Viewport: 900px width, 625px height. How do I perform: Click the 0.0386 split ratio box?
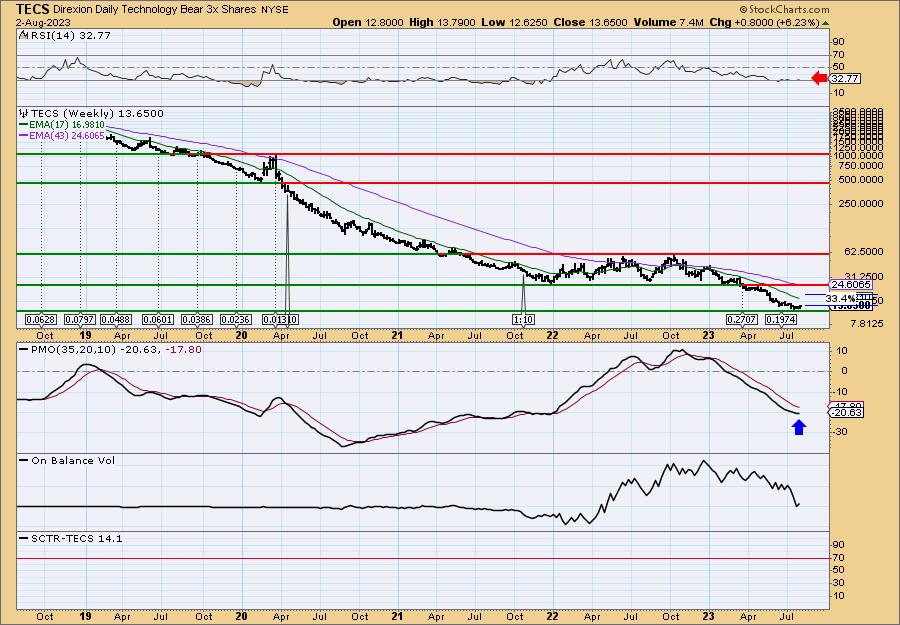pos(197,319)
